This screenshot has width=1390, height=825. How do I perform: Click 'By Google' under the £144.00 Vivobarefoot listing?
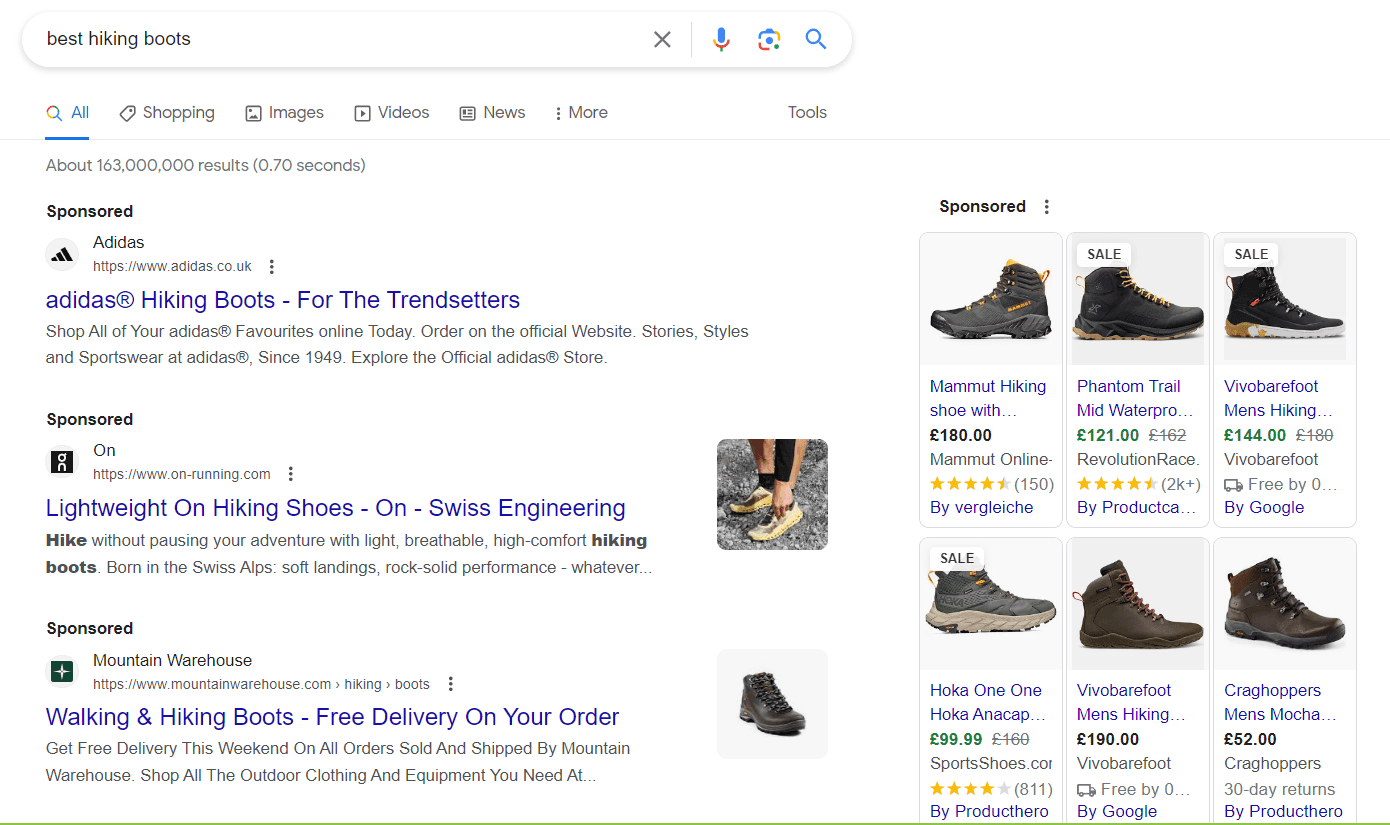coord(1264,507)
